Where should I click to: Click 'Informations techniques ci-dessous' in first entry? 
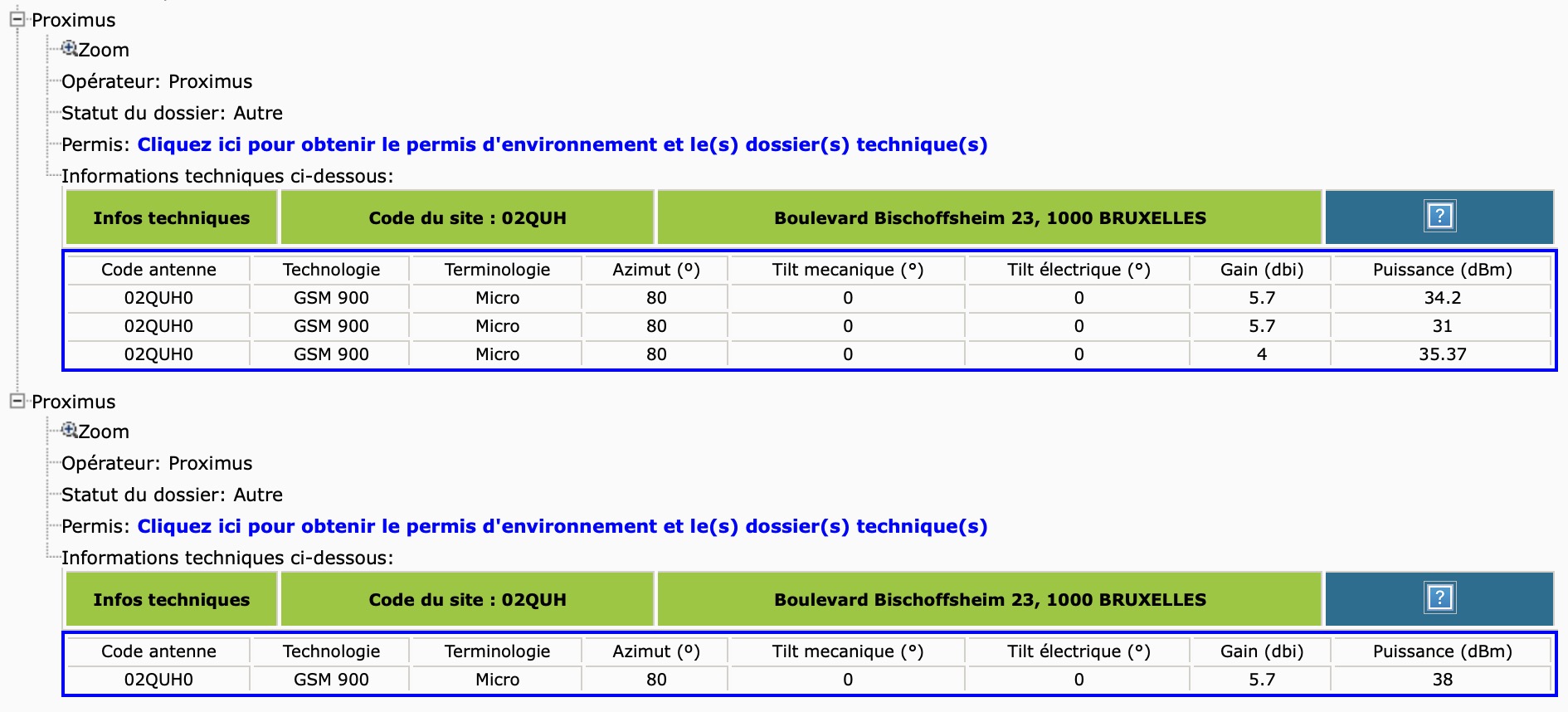pyautogui.click(x=227, y=176)
